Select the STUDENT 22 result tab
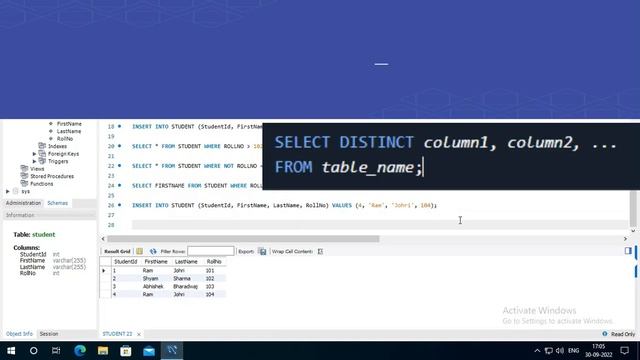 point(117,334)
